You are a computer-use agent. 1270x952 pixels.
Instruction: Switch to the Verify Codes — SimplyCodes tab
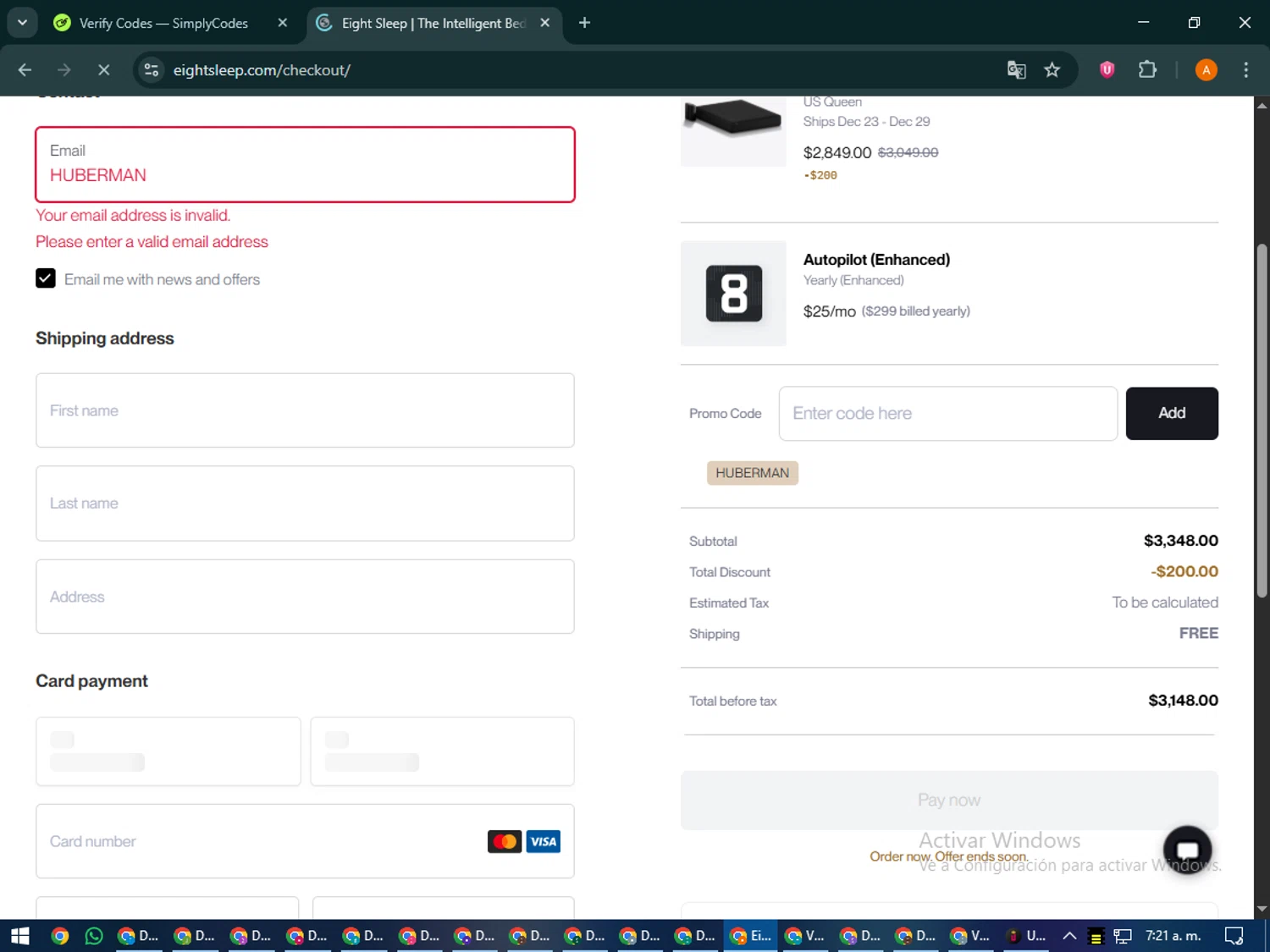[x=163, y=23]
